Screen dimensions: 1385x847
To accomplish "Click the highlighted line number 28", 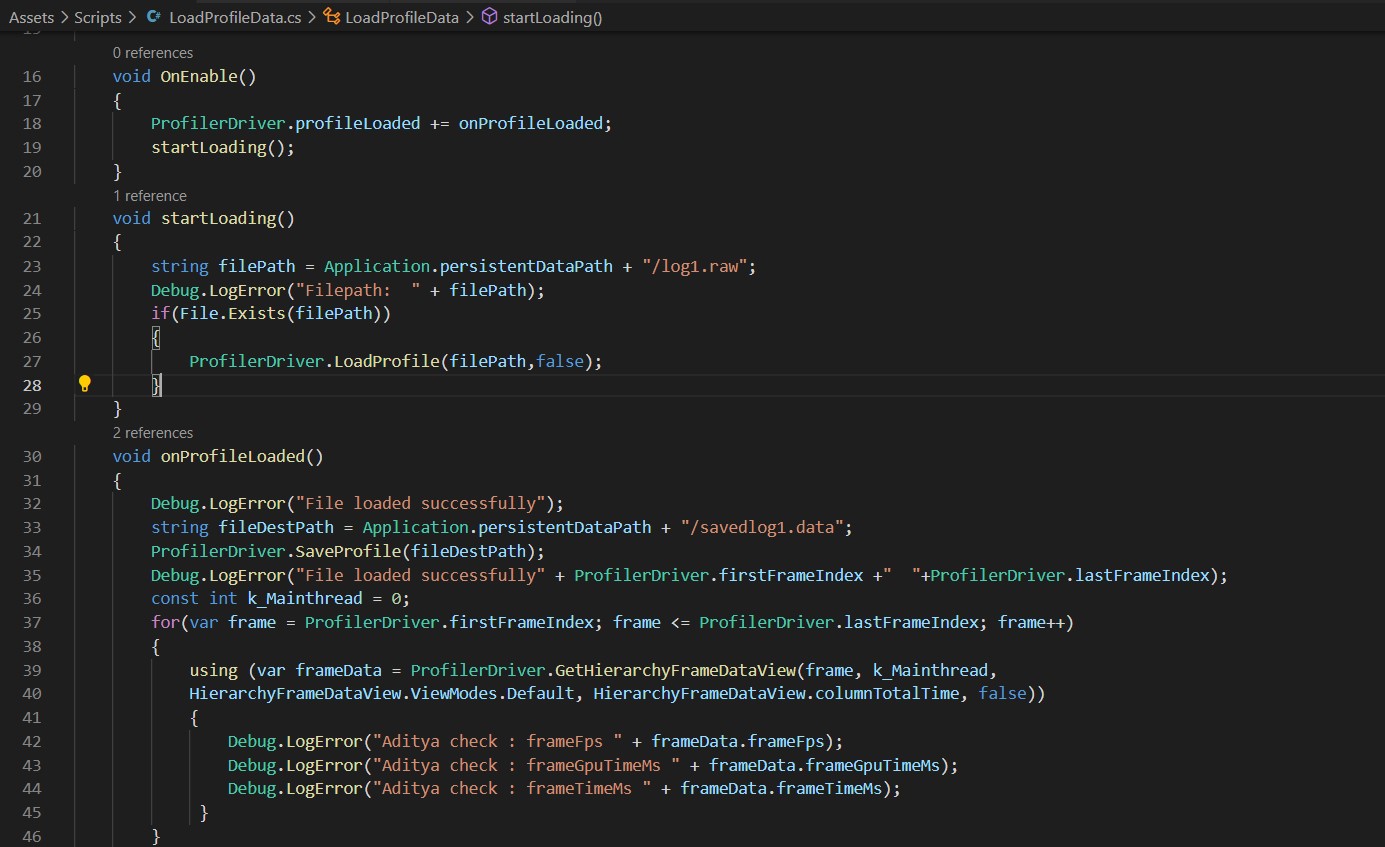I will (31, 385).
